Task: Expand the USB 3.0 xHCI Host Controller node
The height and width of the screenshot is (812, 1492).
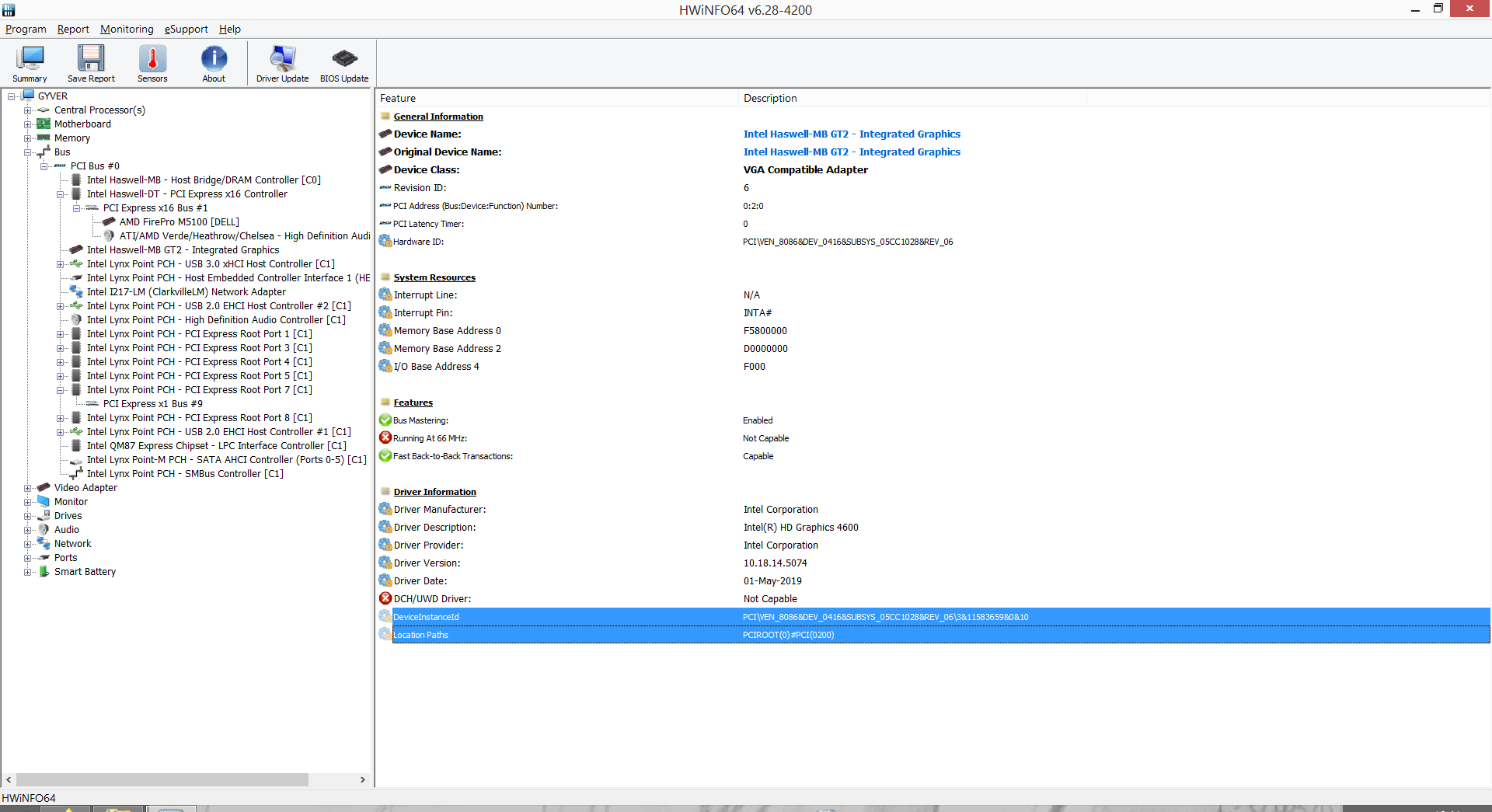Action: (61, 264)
